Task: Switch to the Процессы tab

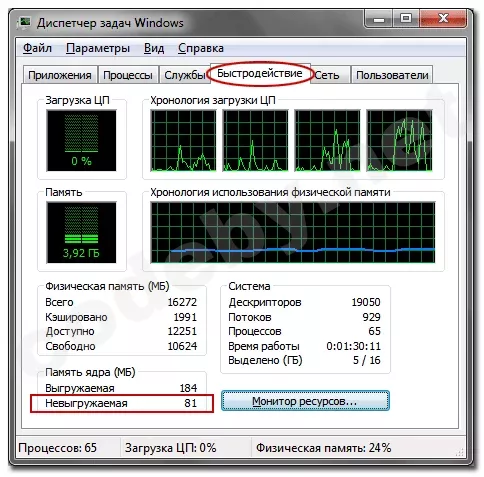Action: point(128,75)
